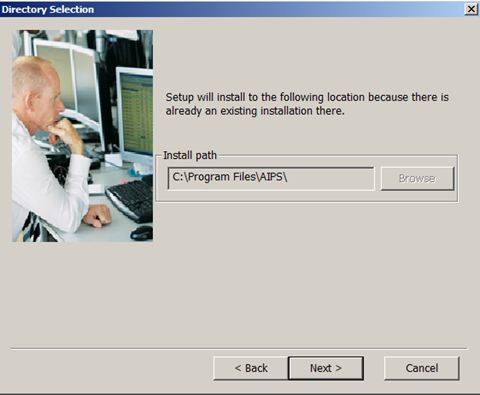Click the spreadsheet monitor in the photo
The image size is (480, 395).
[135, 117]
